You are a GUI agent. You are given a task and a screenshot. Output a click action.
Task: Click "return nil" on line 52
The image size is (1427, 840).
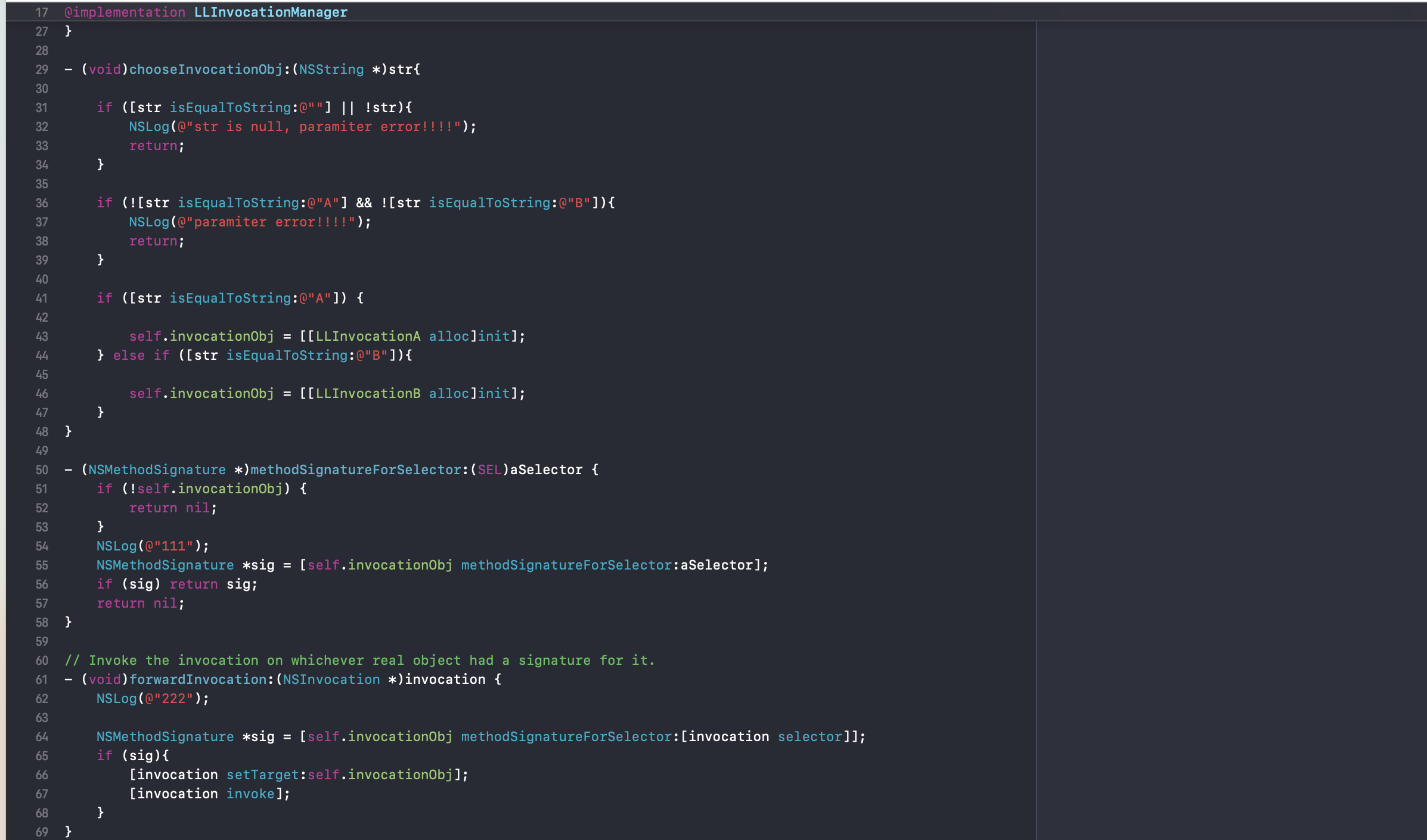point(169,508)
